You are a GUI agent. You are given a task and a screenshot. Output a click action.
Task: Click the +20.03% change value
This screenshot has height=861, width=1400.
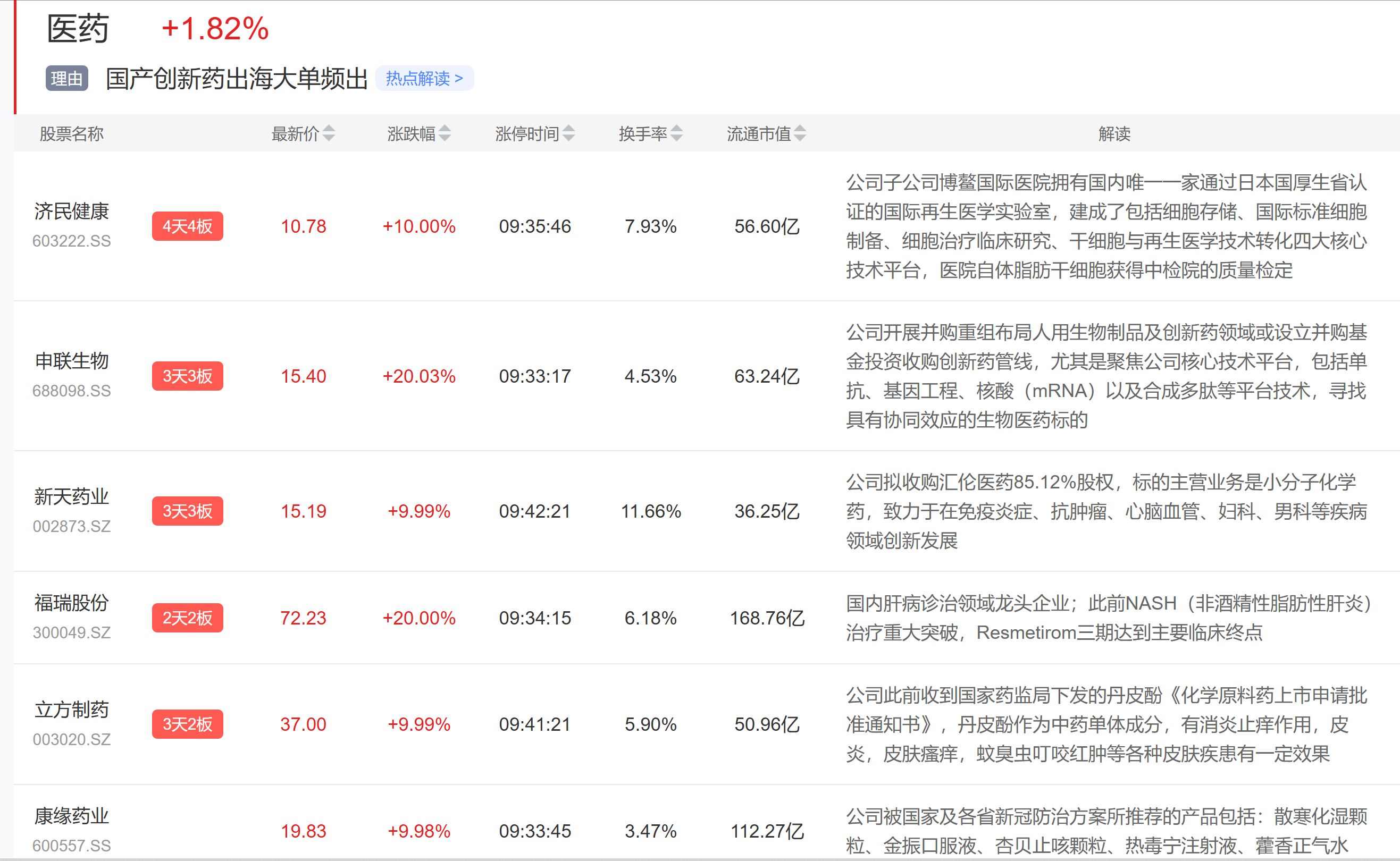(418, 376)
